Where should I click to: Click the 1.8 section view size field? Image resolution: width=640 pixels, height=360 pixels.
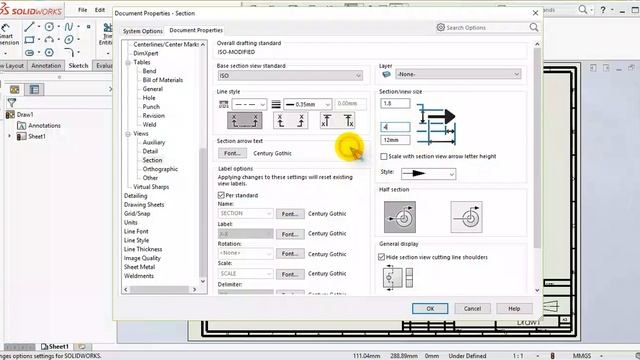point(395,104)
